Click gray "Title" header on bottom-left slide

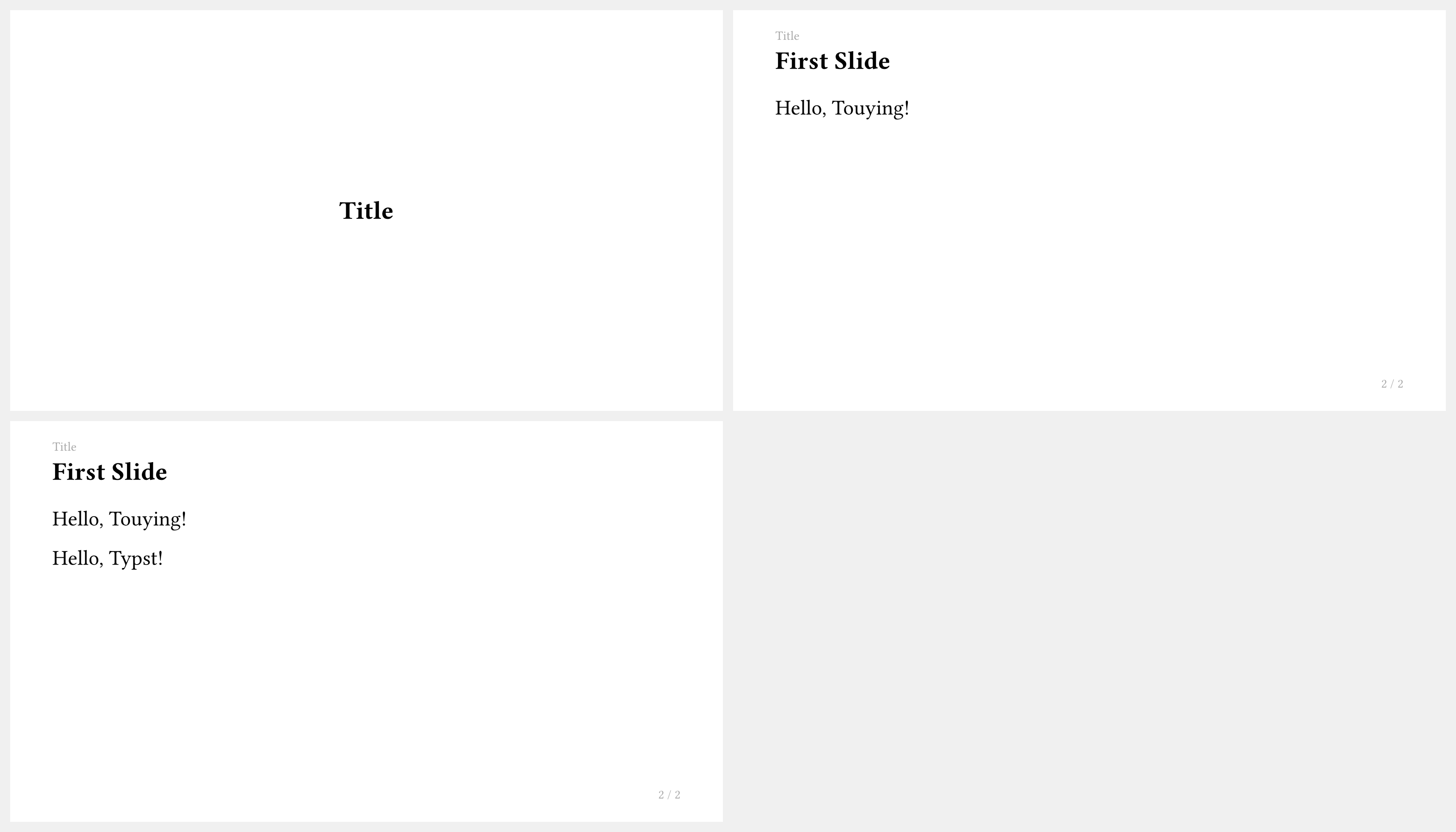[64, 447]
